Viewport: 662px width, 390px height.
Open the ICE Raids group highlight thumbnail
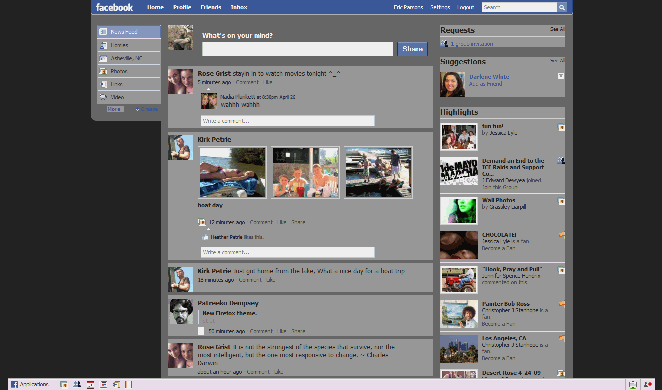click(x=459, y=171)
